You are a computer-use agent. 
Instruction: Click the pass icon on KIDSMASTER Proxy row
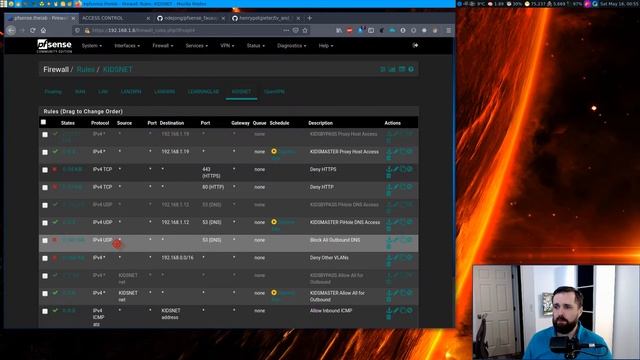[x=55, y=151]
